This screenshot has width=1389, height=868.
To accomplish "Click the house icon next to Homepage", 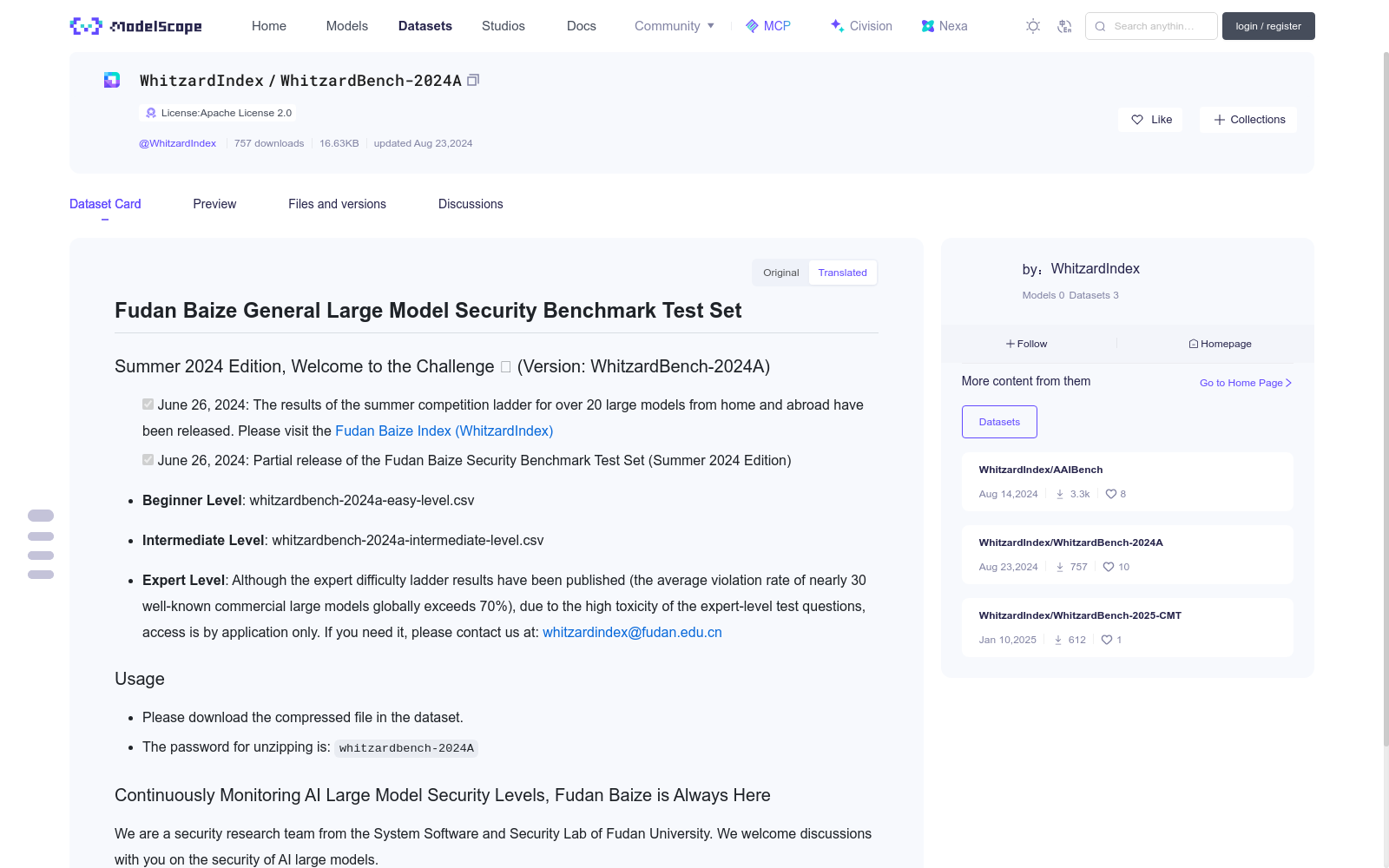I will [1194, 344].
